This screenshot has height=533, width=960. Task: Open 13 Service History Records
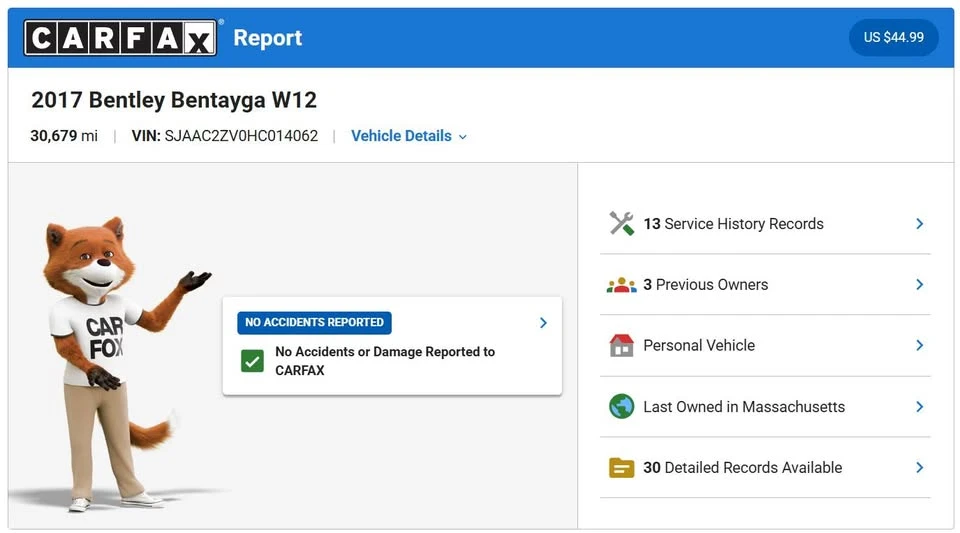(x=765, y=223)
